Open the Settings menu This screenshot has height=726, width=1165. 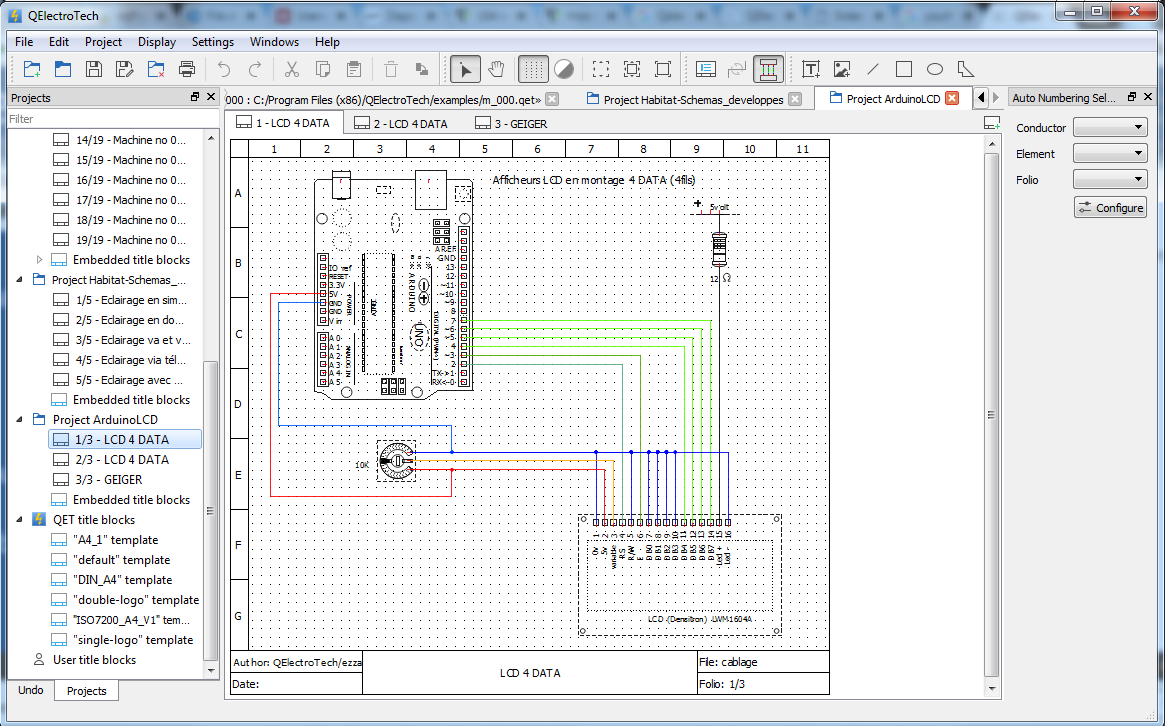click(212, 42)
